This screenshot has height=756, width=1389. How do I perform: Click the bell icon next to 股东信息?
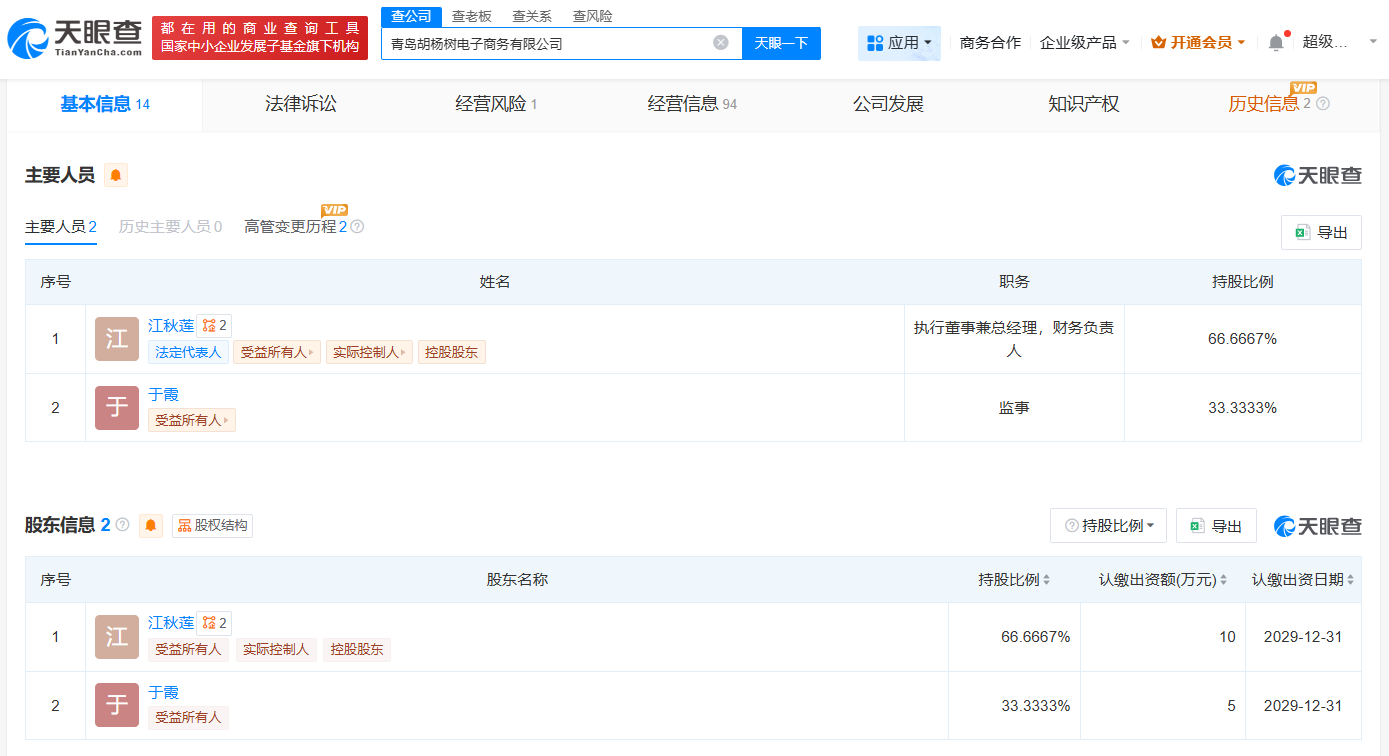click(x=150, y=525)
